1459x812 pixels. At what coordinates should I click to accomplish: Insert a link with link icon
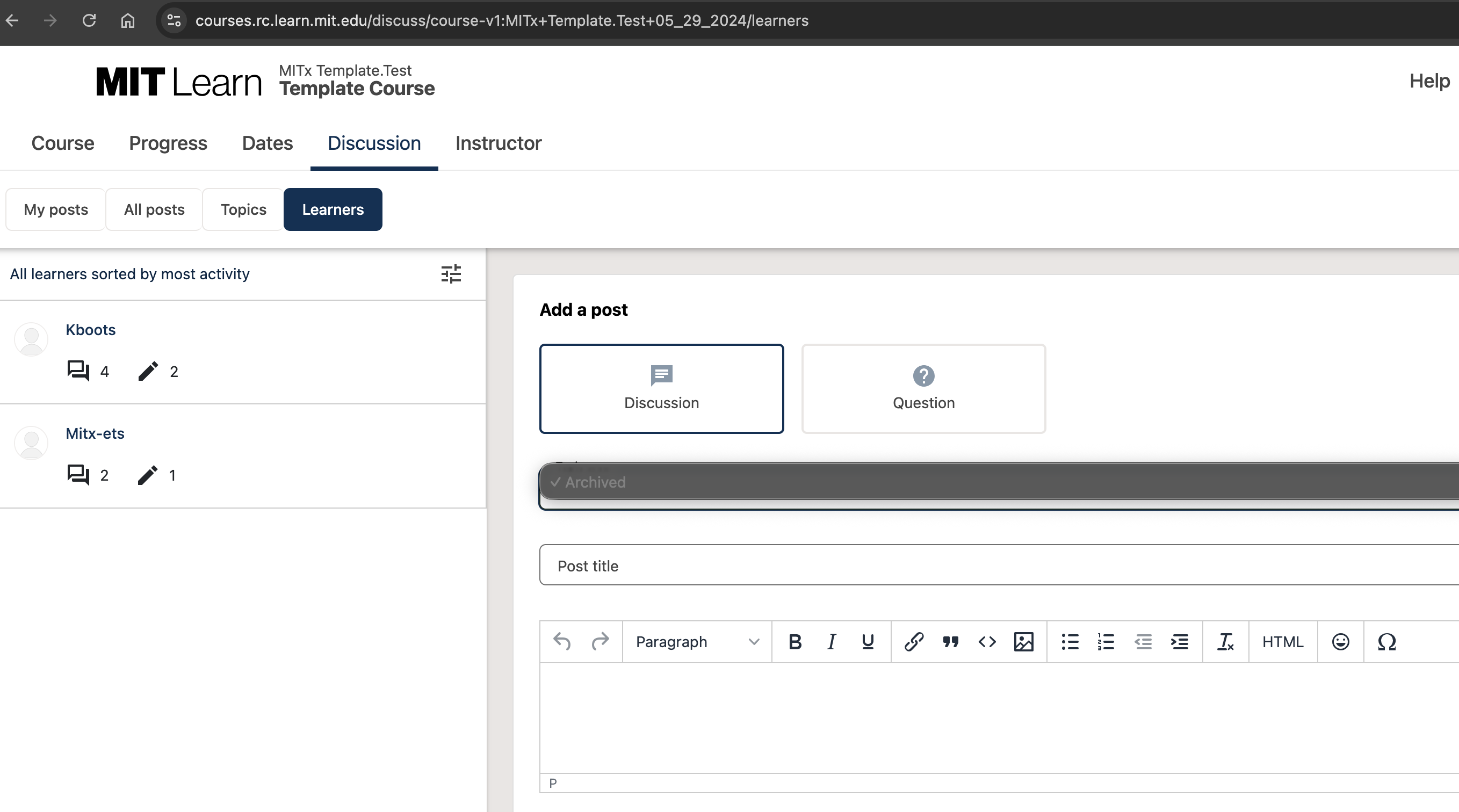[x=914, y=642]
